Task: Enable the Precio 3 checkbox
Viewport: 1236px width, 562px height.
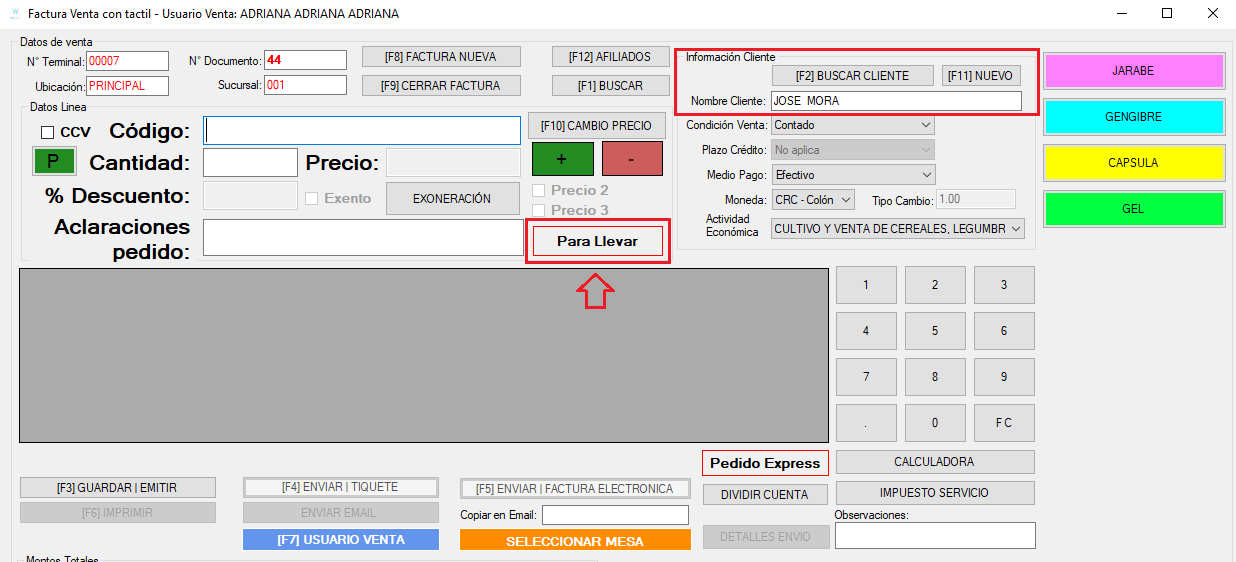Action: click(x=539, y=210)
